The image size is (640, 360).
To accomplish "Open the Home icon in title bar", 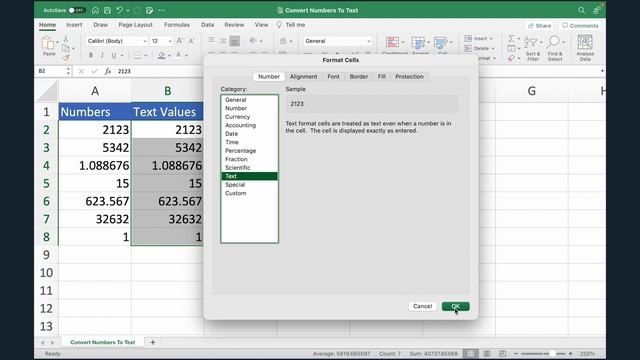I will tap(95, 10).
